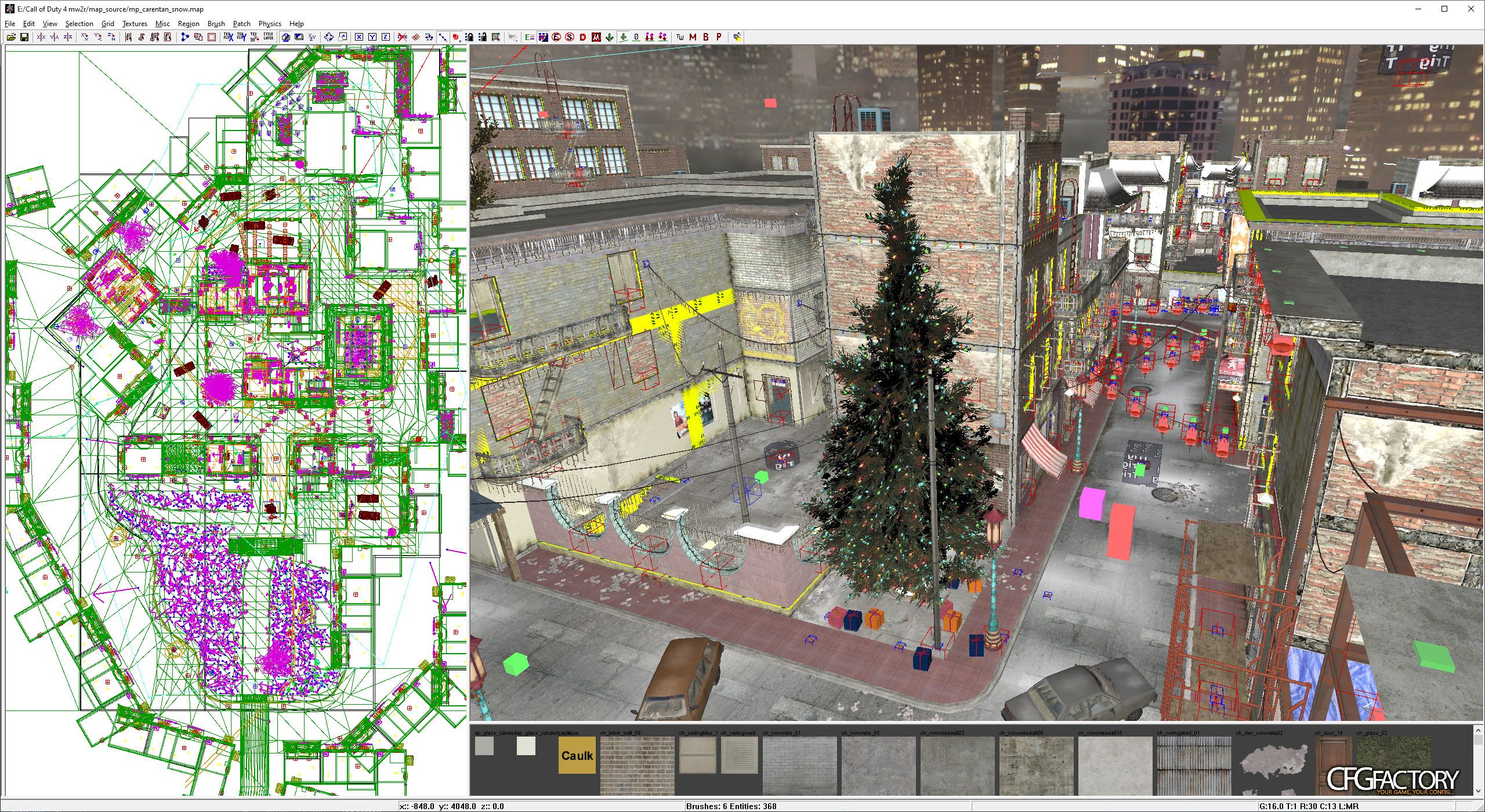Toggle the colorful grid lightning button
This screenshot has height=812, width=1485.
click(543, 37)
